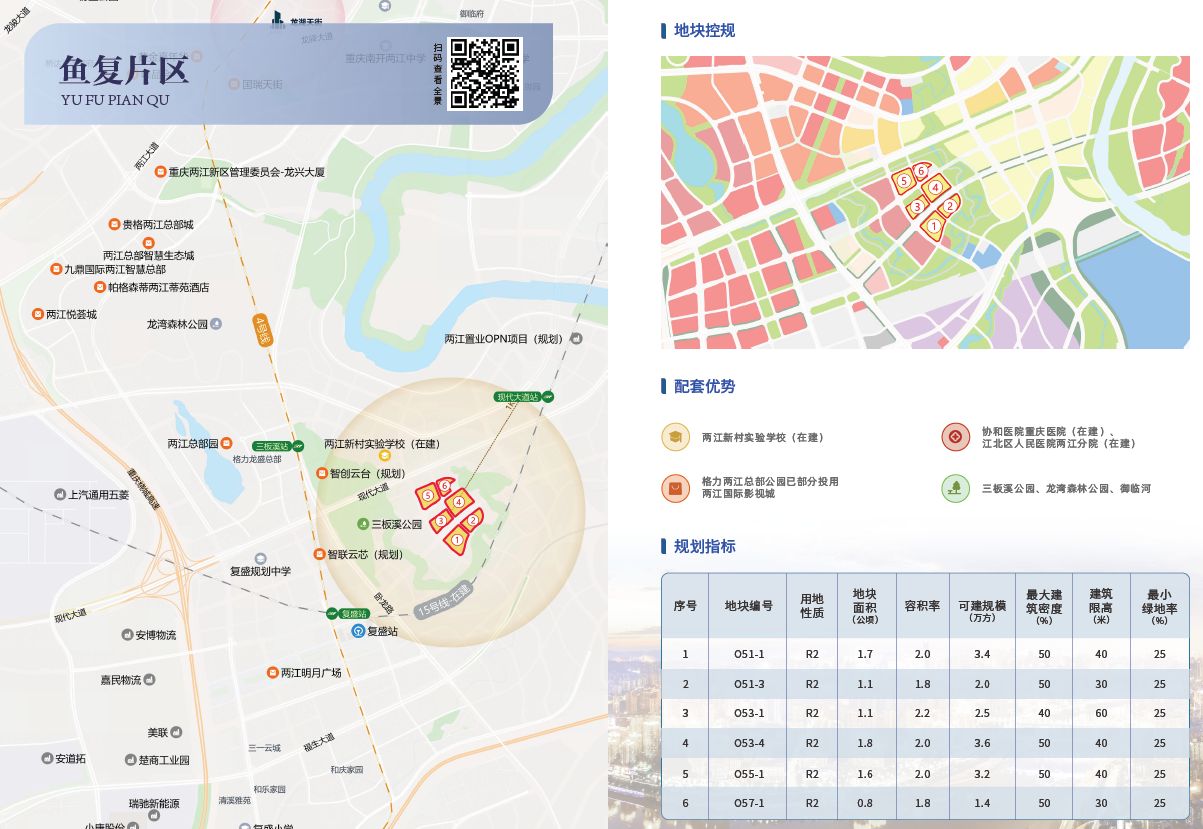Click the blue 复盛站 railway station icon
Image resolution: width=1203 pixels, height=829 pixels.
click(357, 631)
